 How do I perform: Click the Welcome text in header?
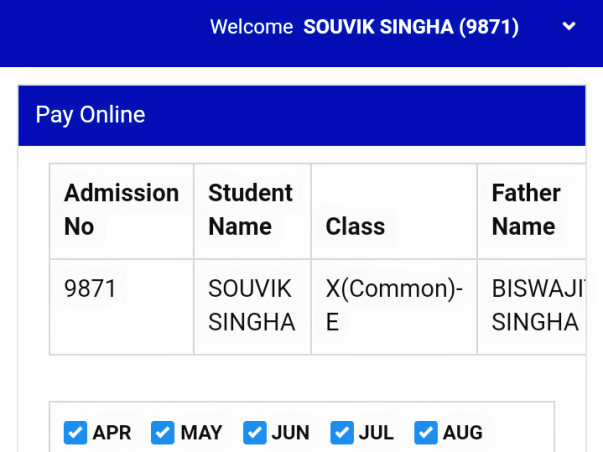pos(252,27)
